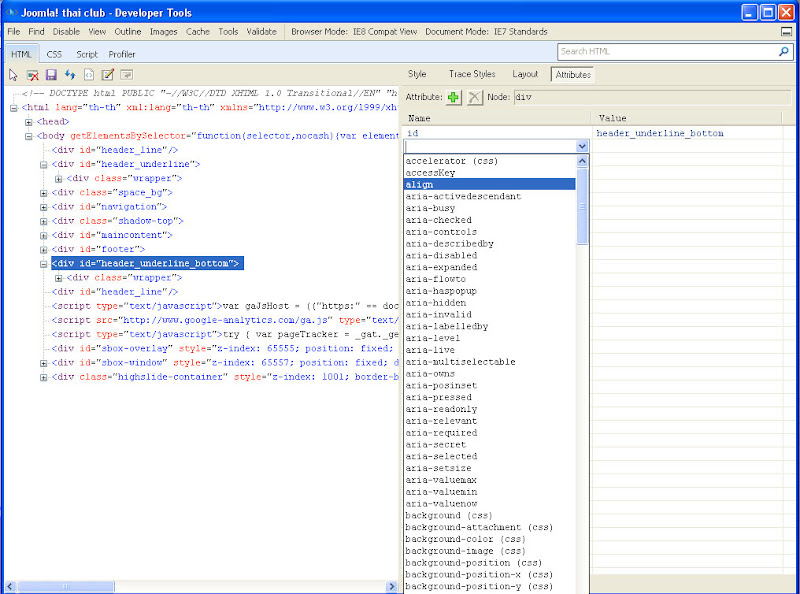Click the save HTML disk icon
Image resolution: width=800 pixels, height=594 pixels.
coord(51,75)
